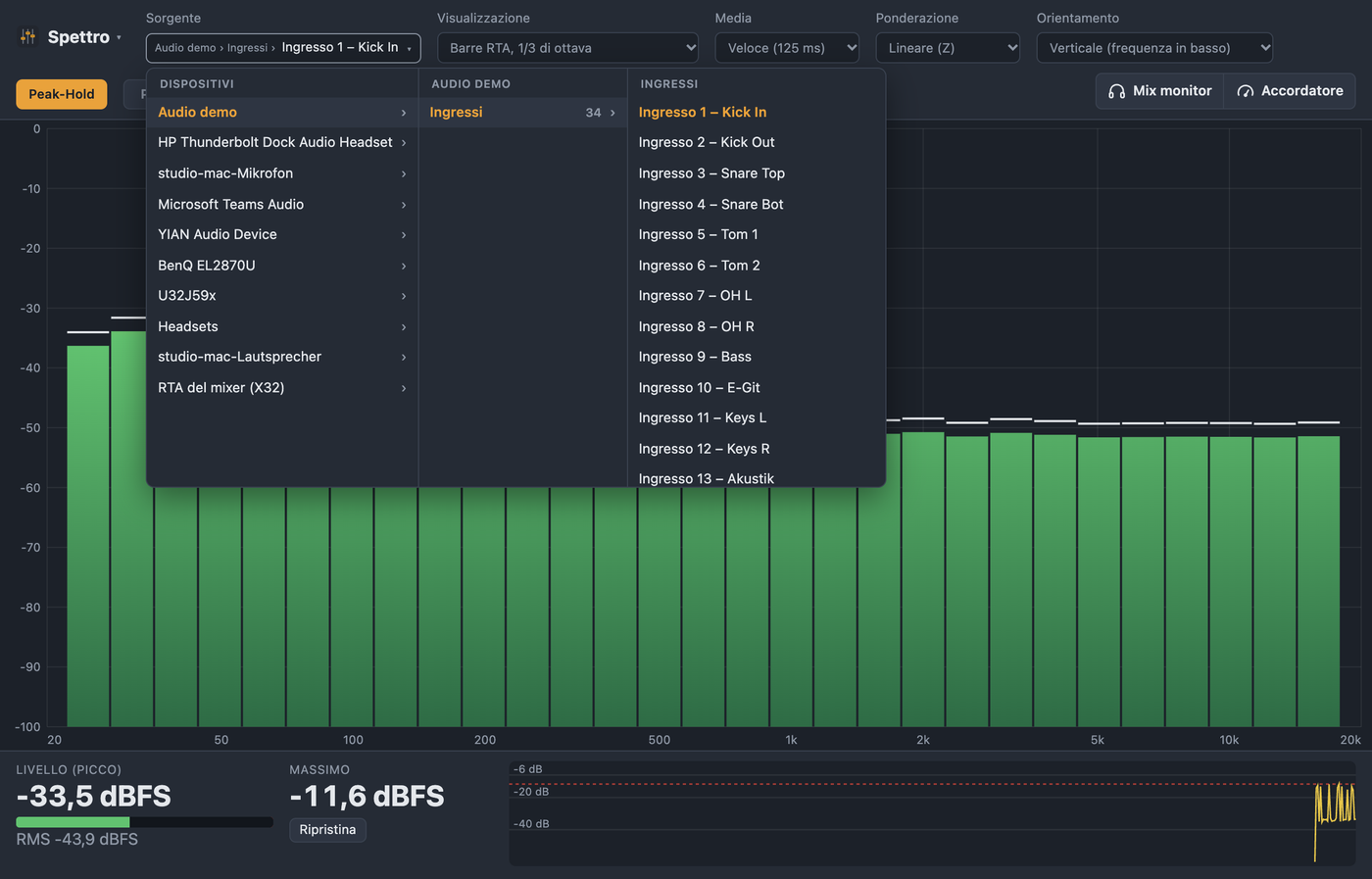Expand the Ponderazione Lineare (Z) dropdown
The image size is (1372, 879).
[948, 48]
